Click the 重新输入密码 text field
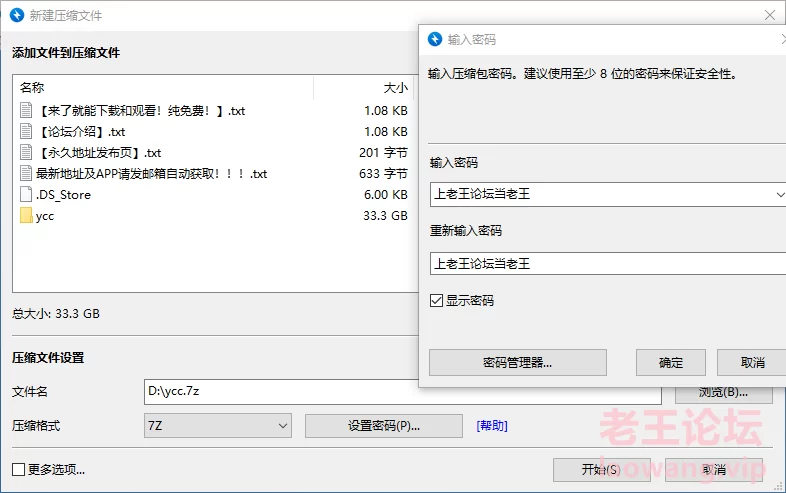 (x=608, y=263)
